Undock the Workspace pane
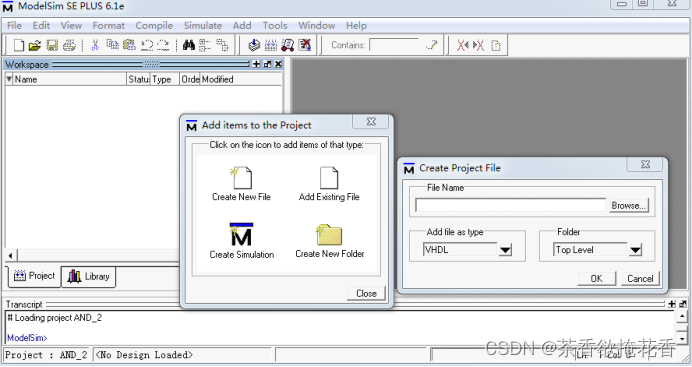Viewport: 692px width, 367px height. 267,64
